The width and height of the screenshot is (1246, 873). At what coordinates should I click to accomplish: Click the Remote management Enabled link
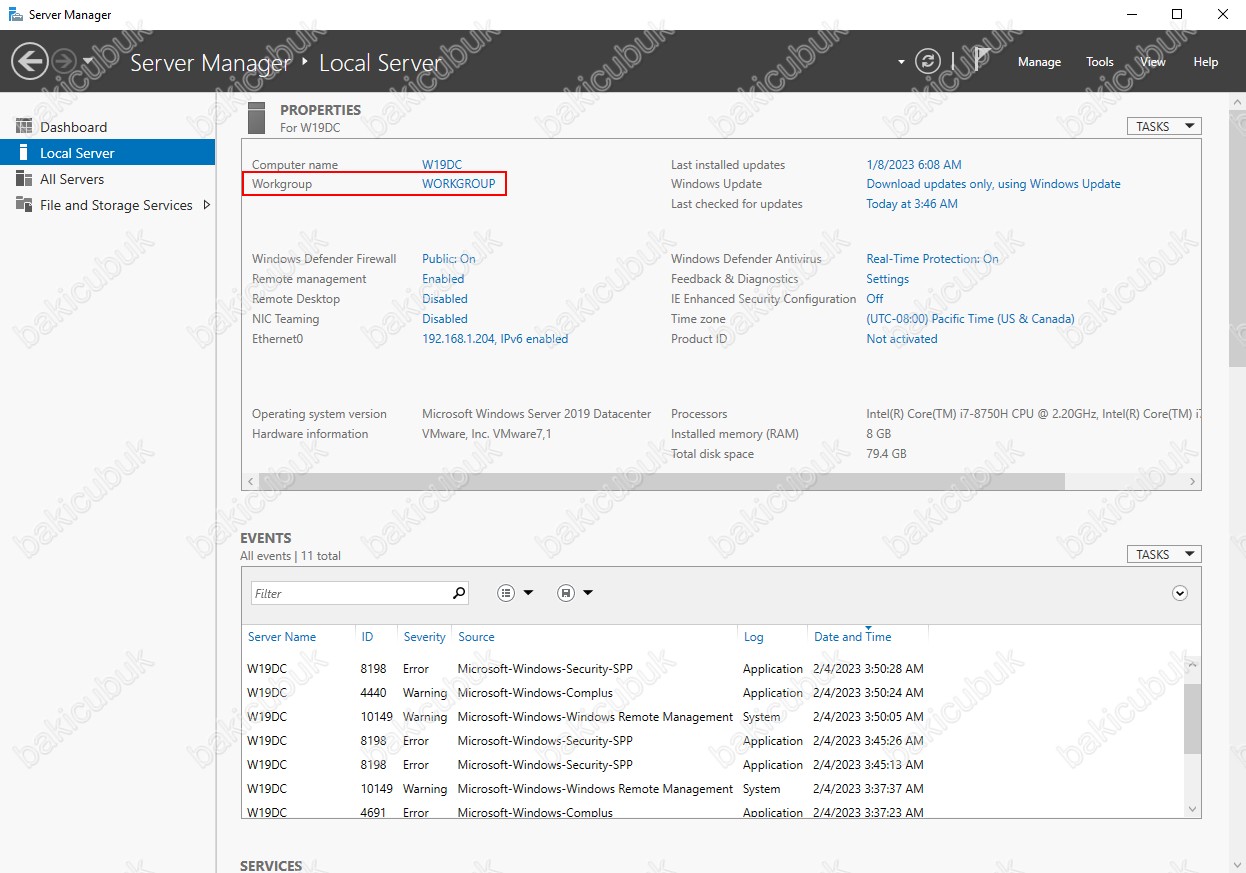[443, 279]
